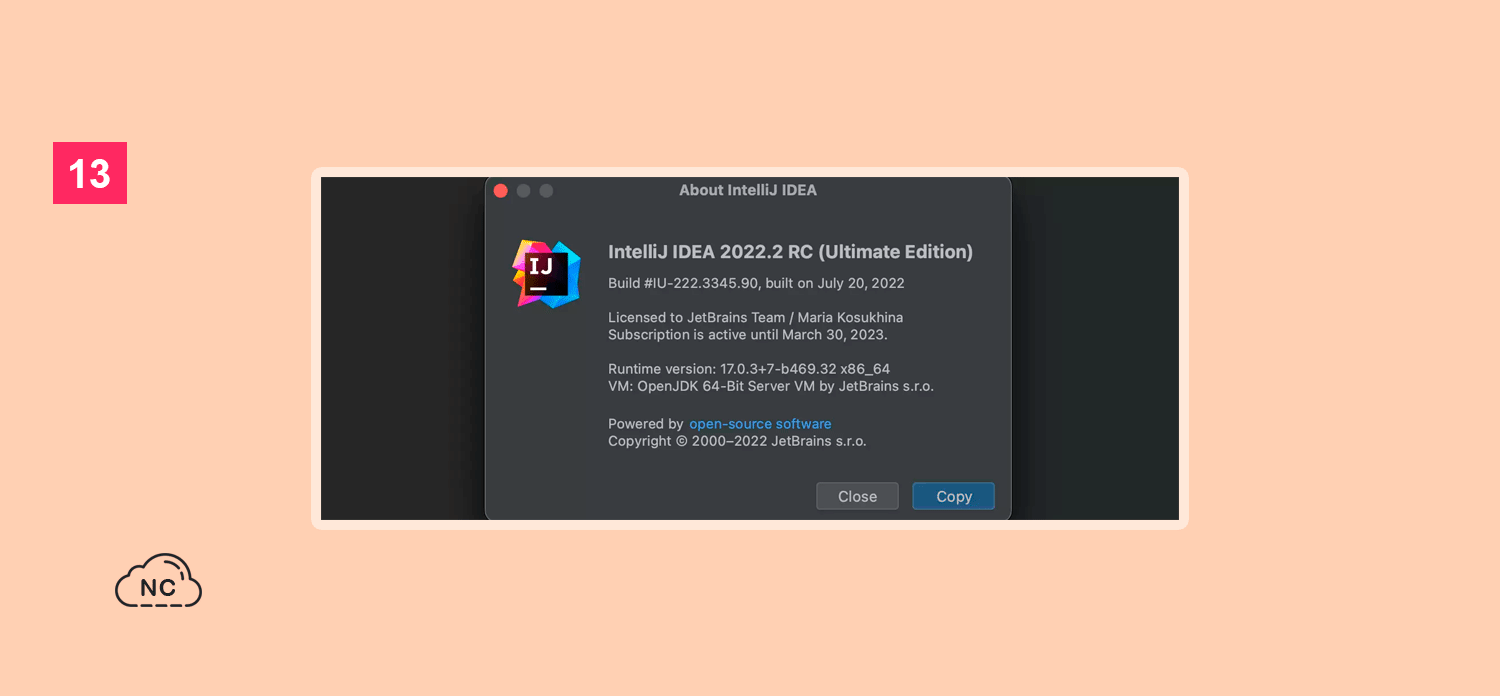
Task: Click the Copy button
Action: [953, 496]
